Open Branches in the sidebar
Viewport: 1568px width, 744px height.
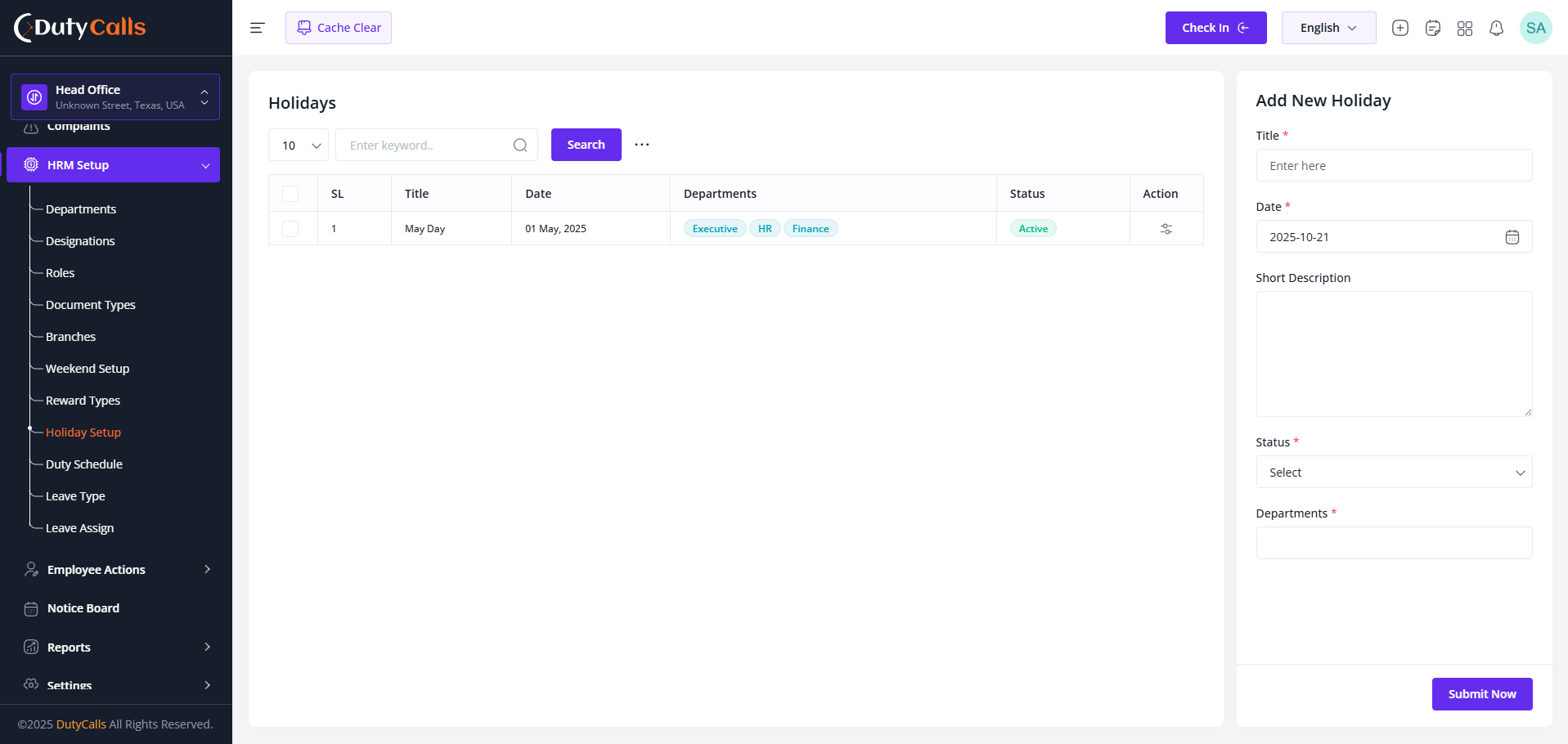coord(71,337)
